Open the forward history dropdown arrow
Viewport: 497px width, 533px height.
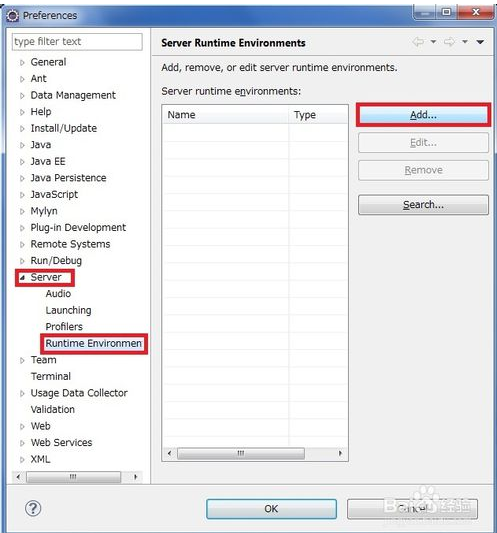(464, 41)
